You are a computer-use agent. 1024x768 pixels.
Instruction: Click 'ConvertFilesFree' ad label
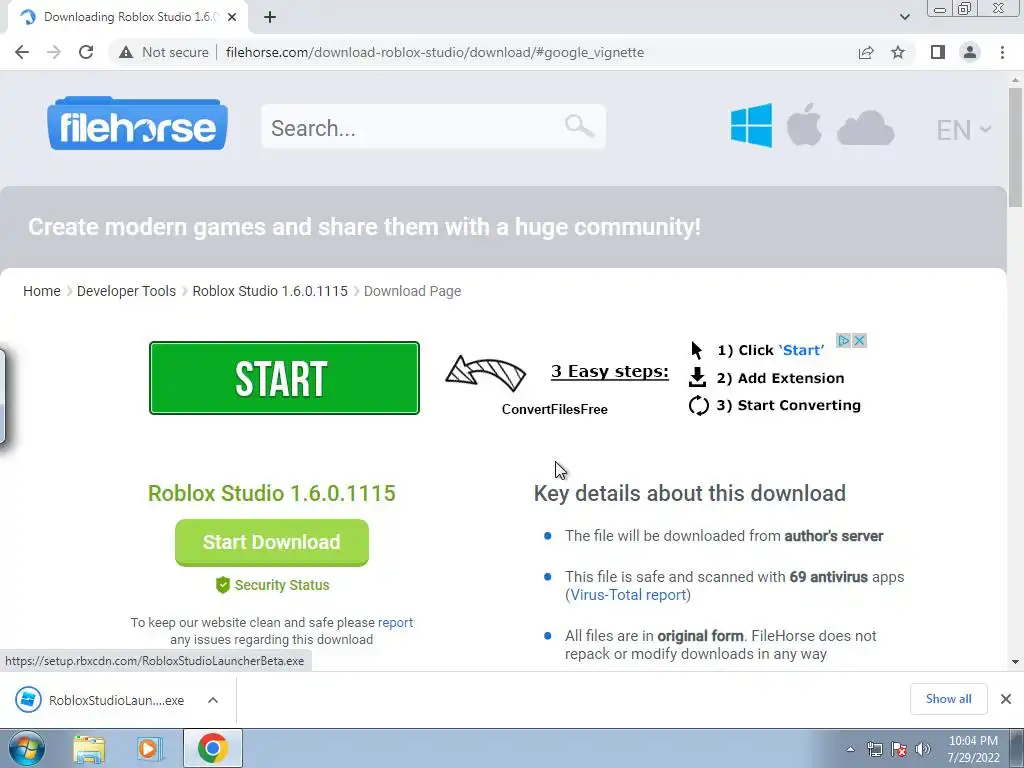554,409
